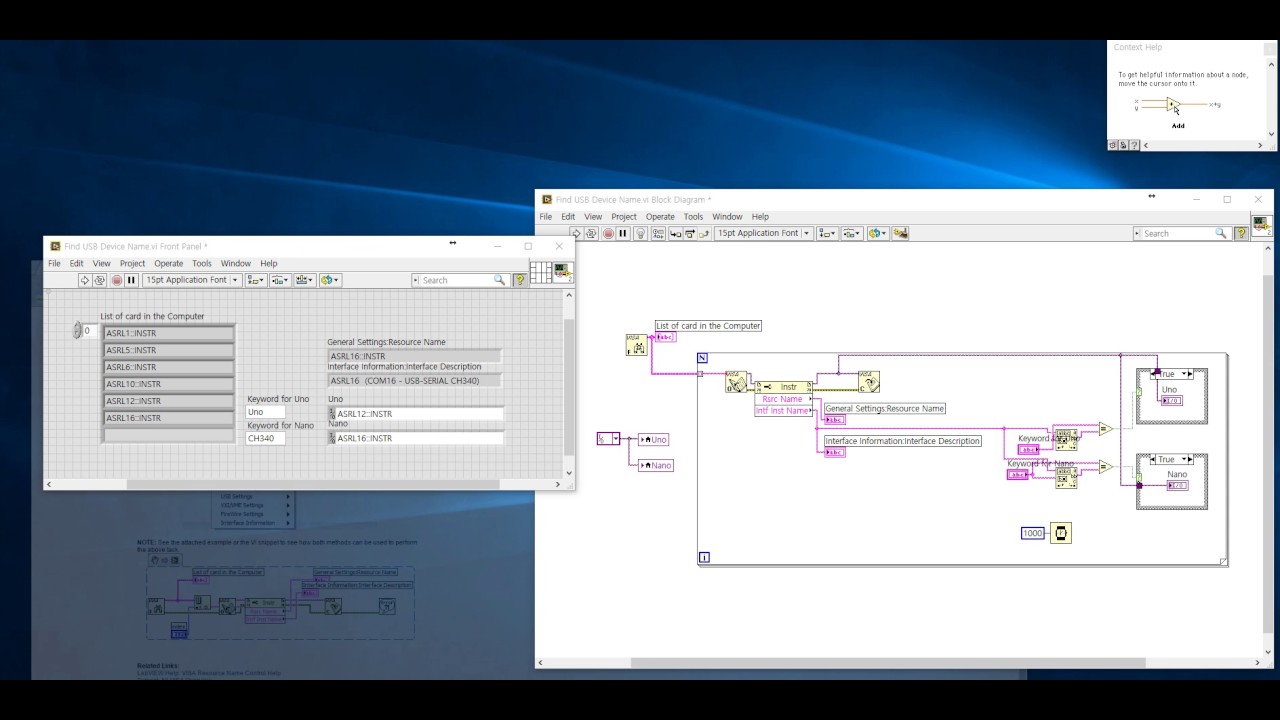Run the VI from Block Diagram toolbar
The height and width of the screenshot is (720, 1280).
click(x=576, y=233)
